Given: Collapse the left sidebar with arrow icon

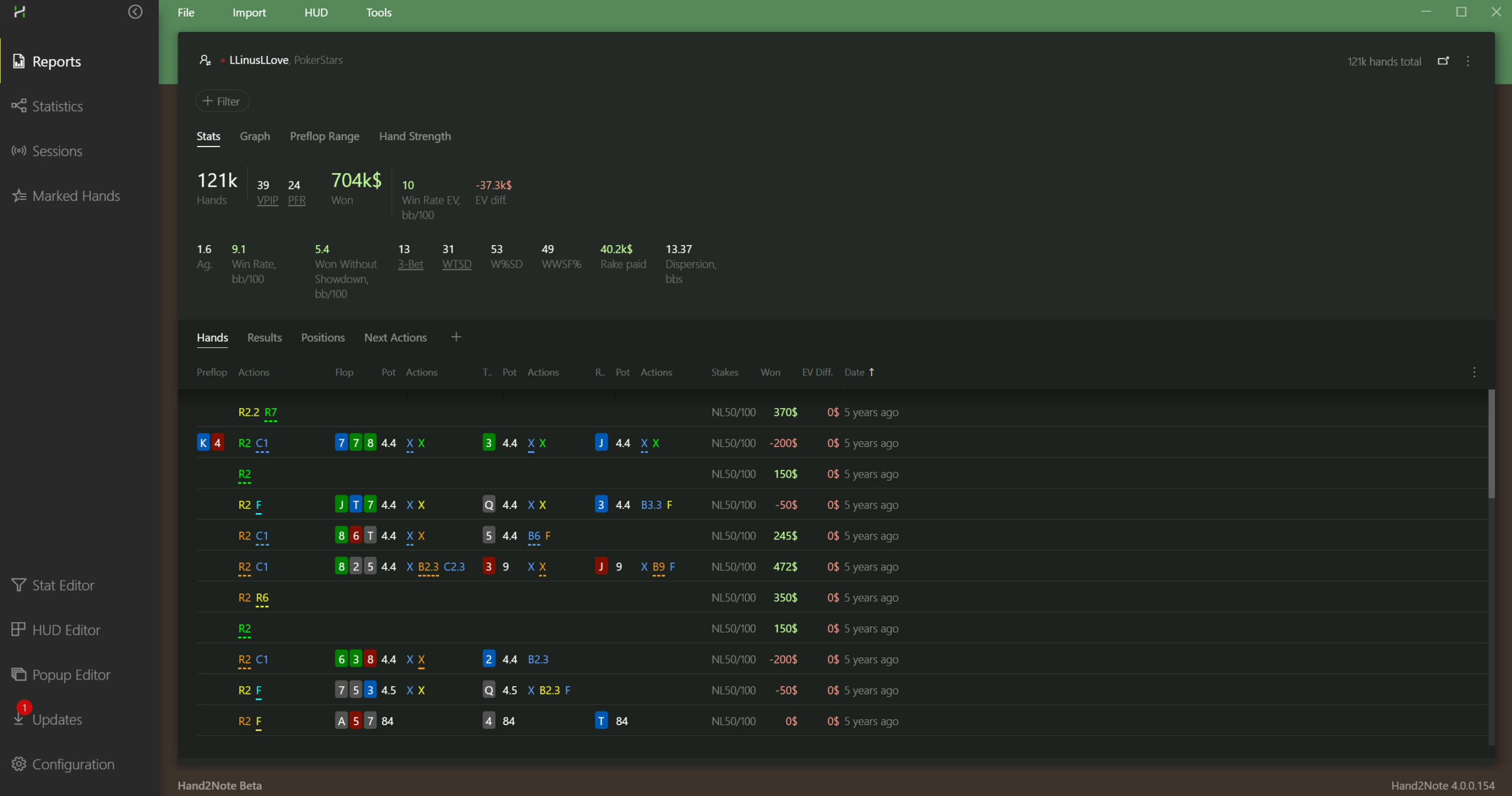Looking at the screenshot, I should [x=135, y=12].
